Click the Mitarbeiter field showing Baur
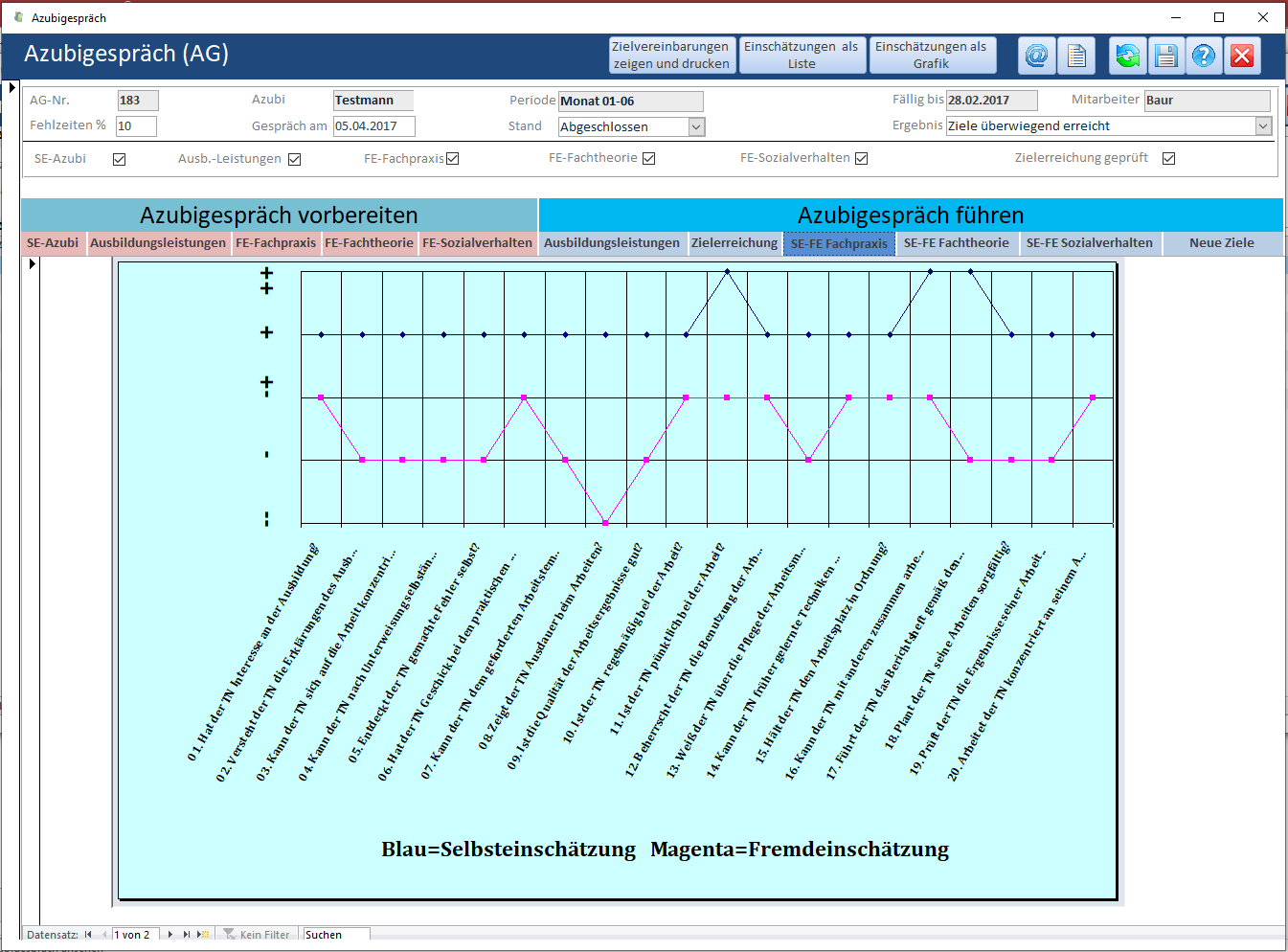 (1208, 101)
